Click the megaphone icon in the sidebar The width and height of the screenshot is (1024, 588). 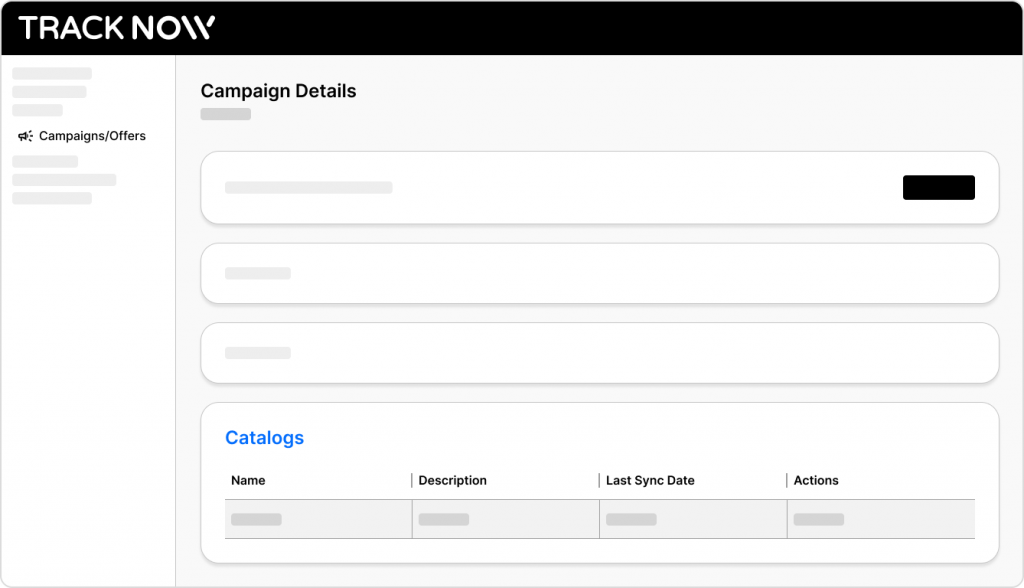click(x=25, y=136)
